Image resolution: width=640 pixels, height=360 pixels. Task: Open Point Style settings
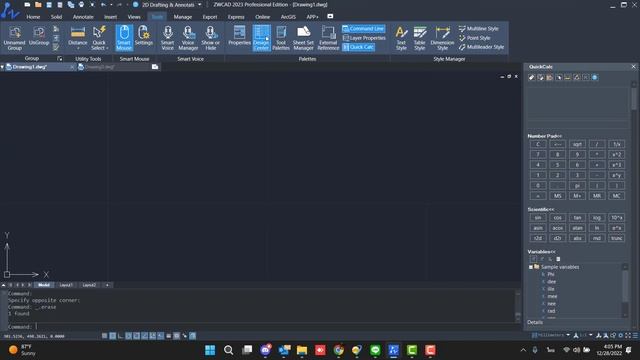pos(474,38)
